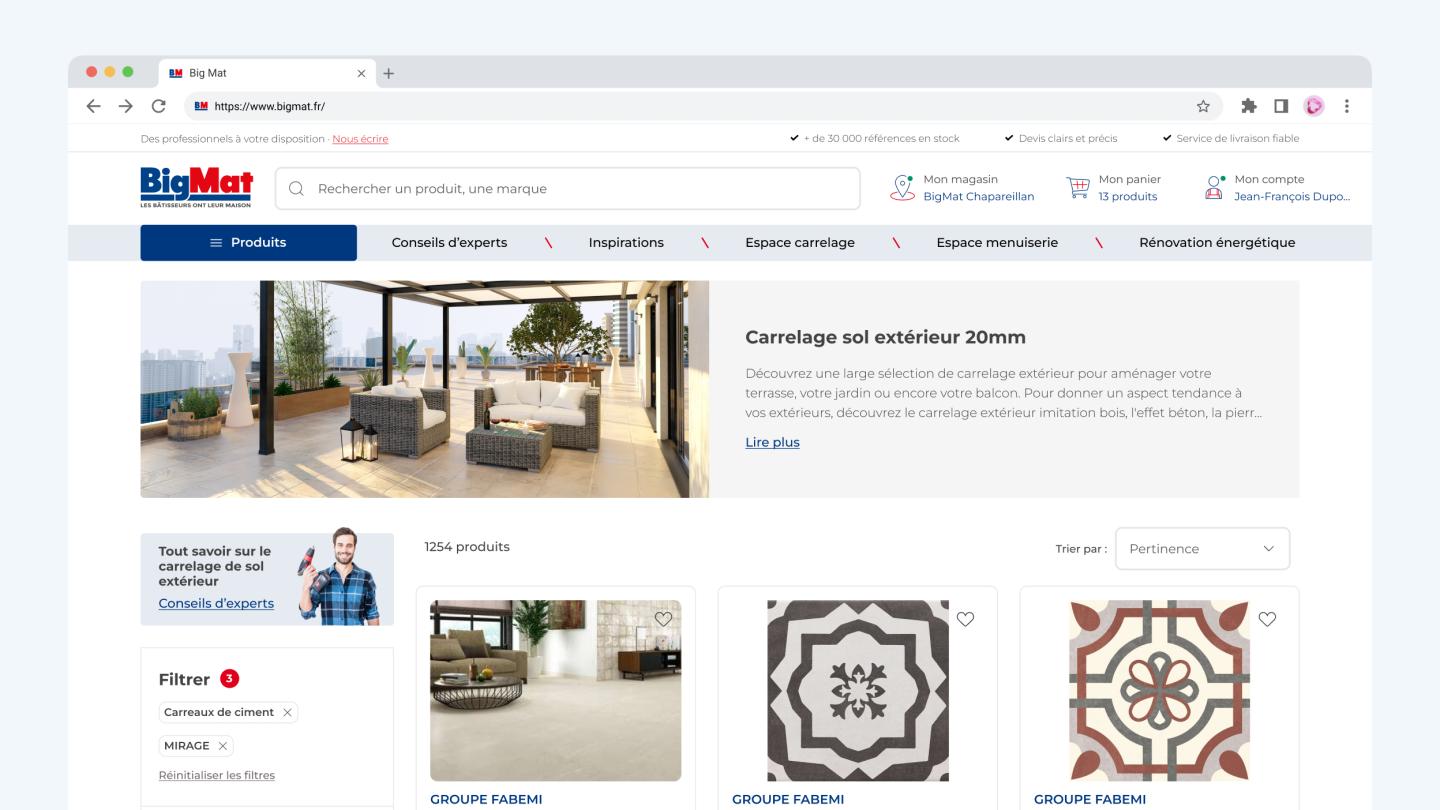Click the red filter count badge 3
This screenshot has height=810, width=1440.
click(229, 679)
